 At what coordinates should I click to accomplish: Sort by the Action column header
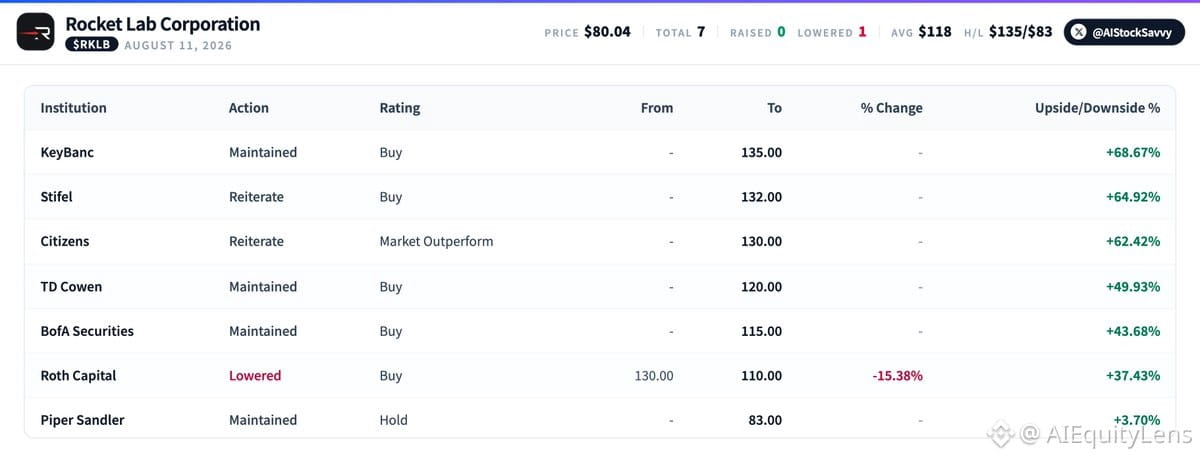(x=248, y=108)
